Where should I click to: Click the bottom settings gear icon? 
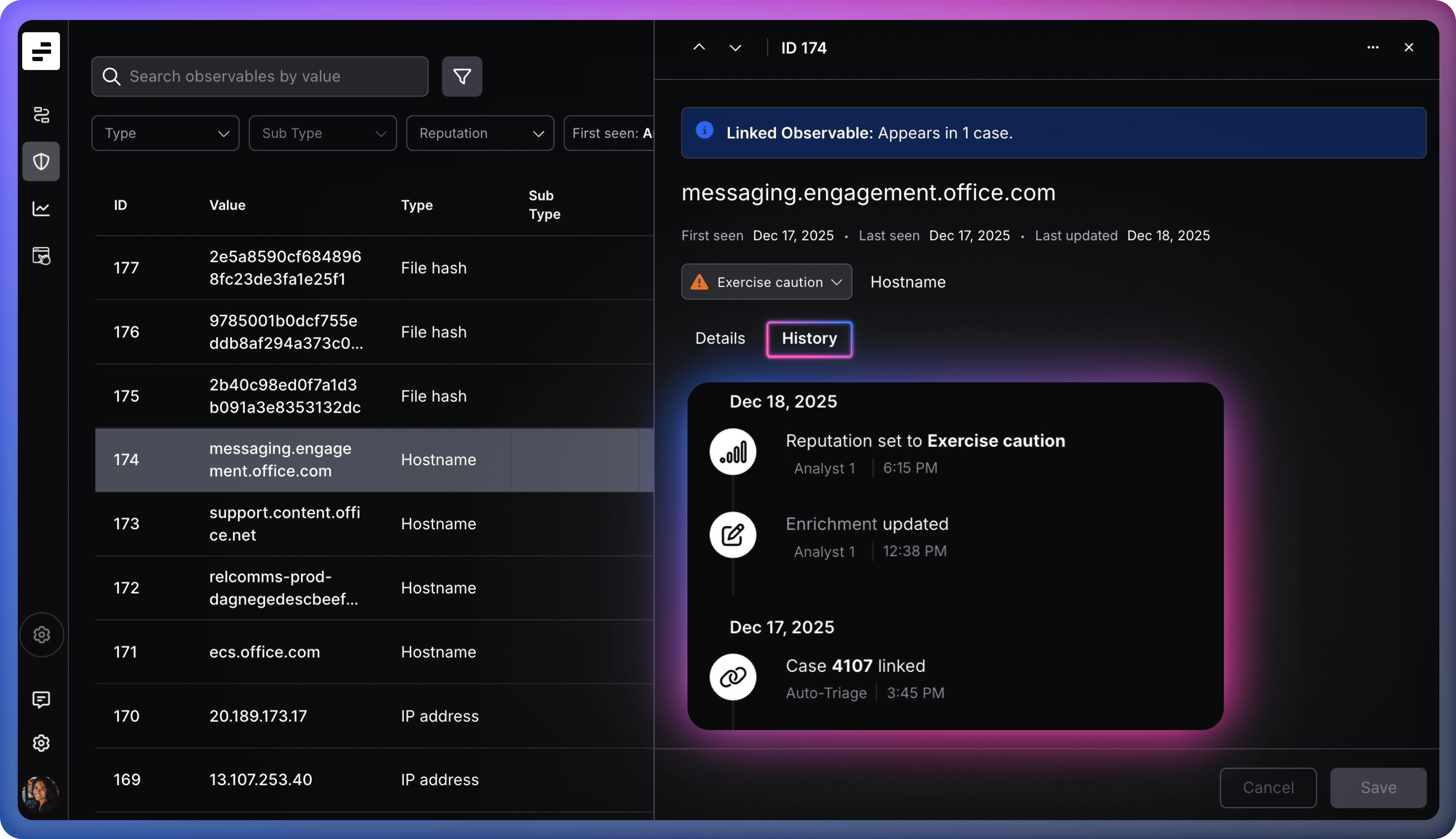point(41,743)
